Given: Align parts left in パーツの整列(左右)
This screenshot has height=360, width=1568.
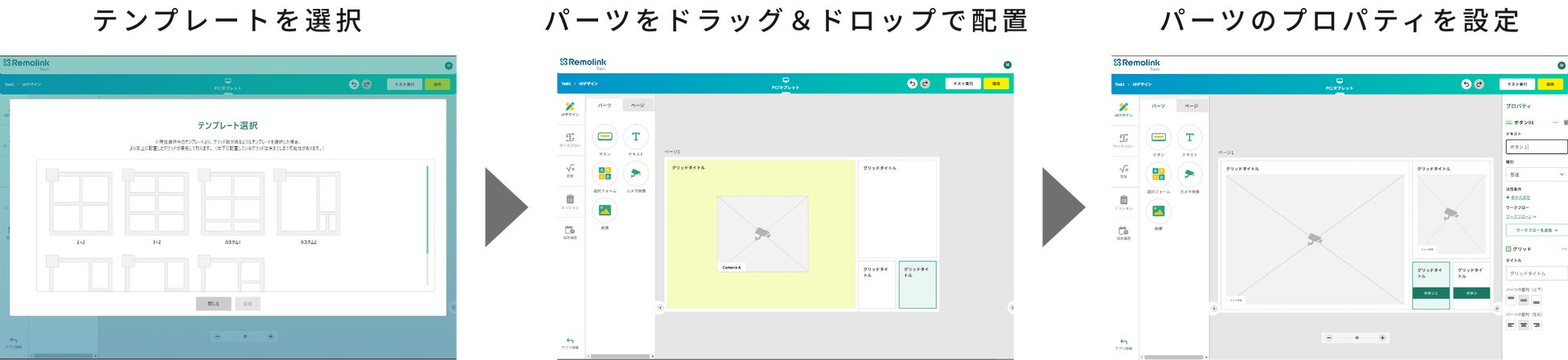Looking at the screenshot, I should 1511,325.
